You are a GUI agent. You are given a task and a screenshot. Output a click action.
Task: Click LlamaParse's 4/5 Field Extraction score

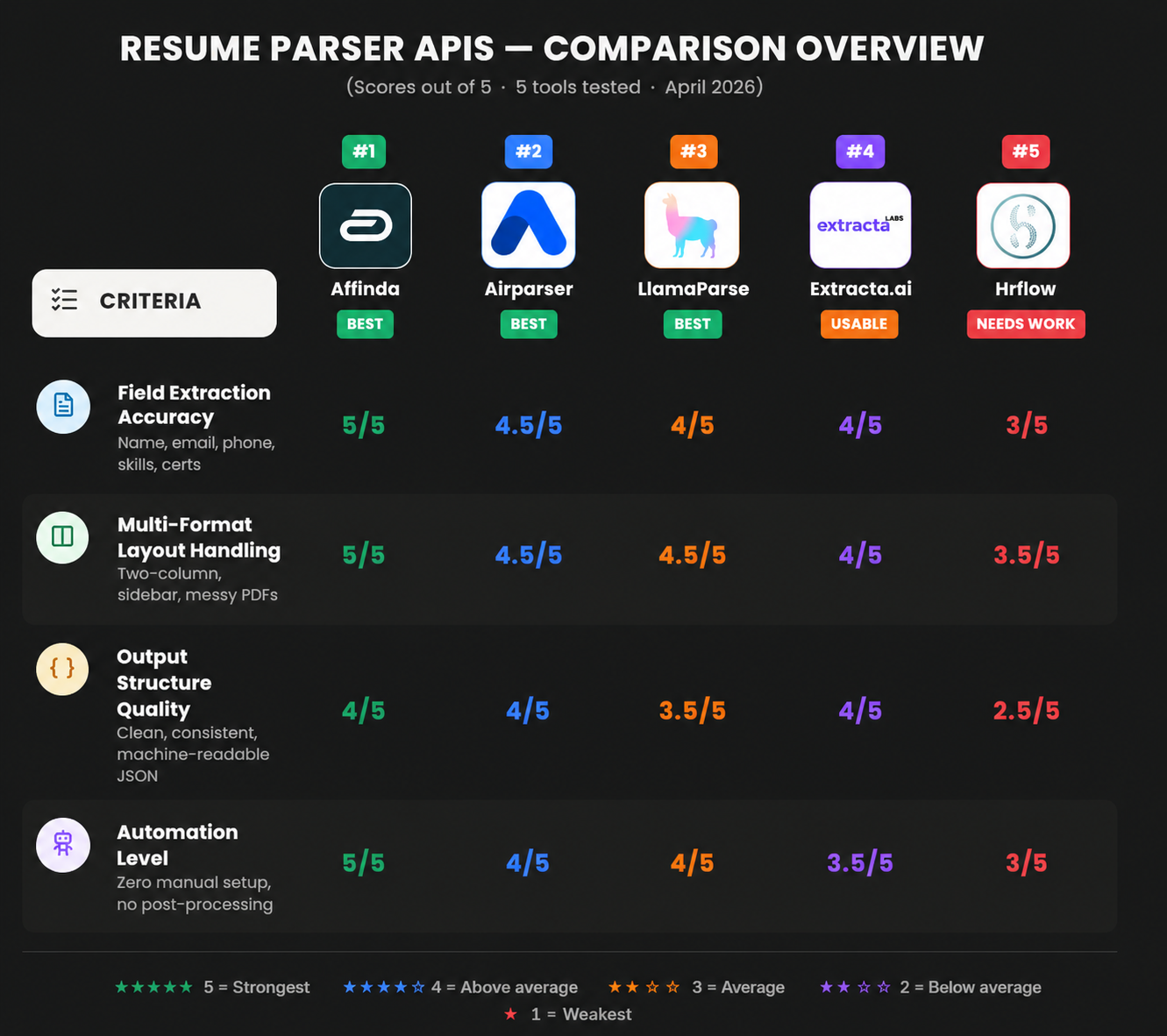[693, 426]
